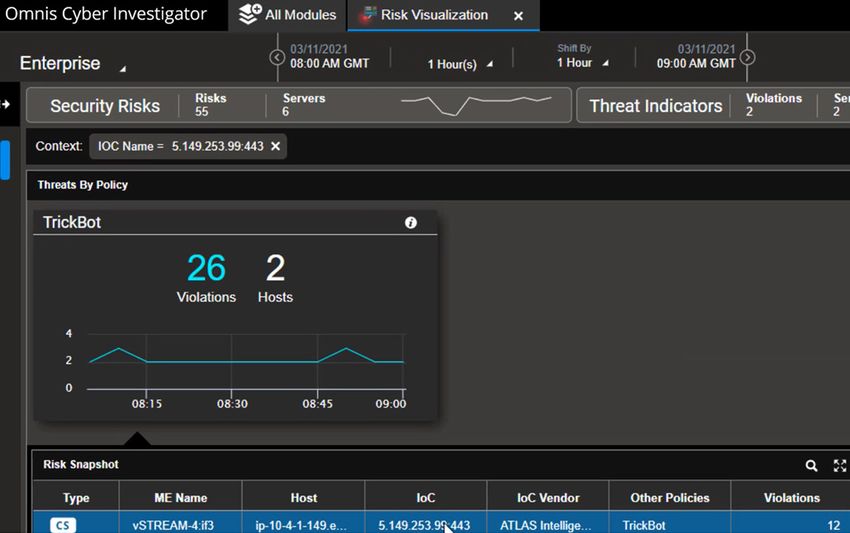
Task: Click the TrickBot policy card title
Action: click(72, 222)
